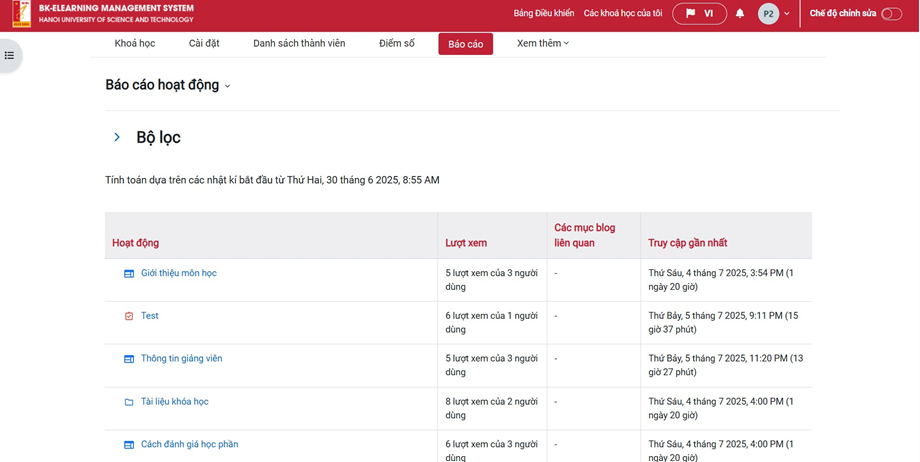Click the university logo in the header

(22, 14)
